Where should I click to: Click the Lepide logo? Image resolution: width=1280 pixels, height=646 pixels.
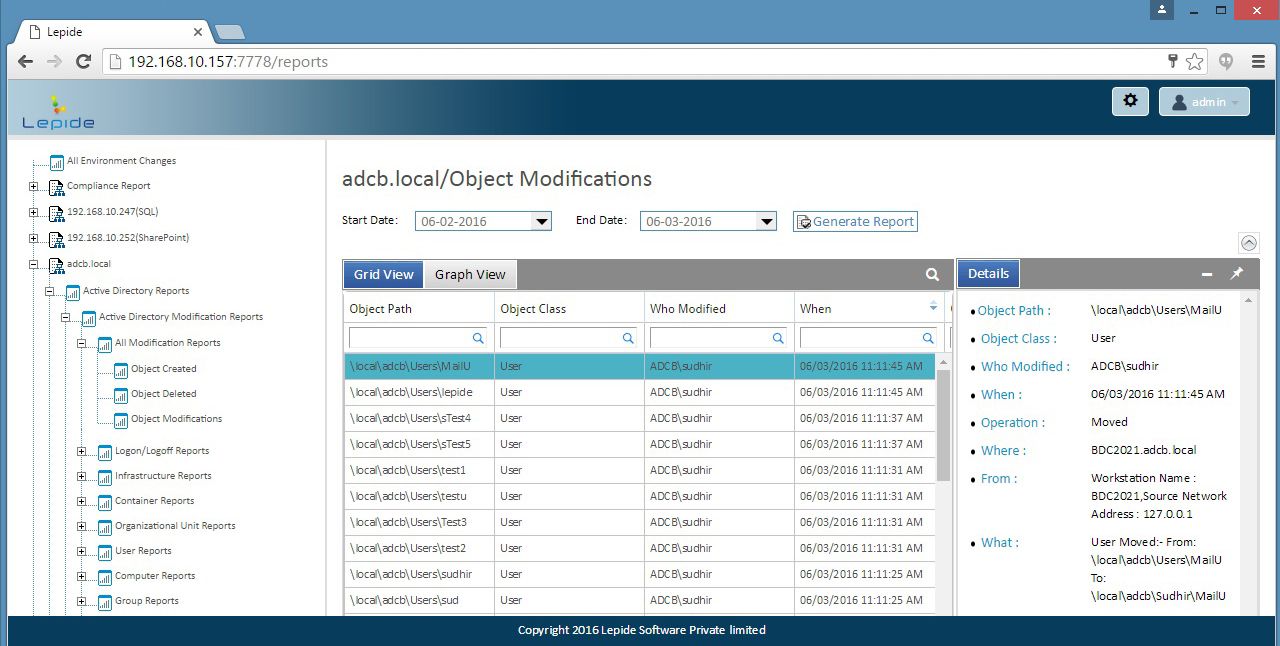[58, 112]
